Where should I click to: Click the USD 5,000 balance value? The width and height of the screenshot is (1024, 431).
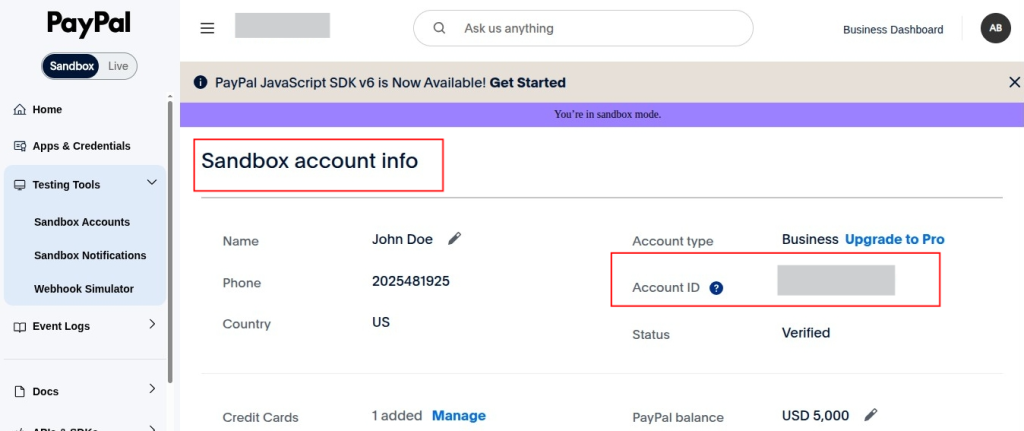(816, 415)
